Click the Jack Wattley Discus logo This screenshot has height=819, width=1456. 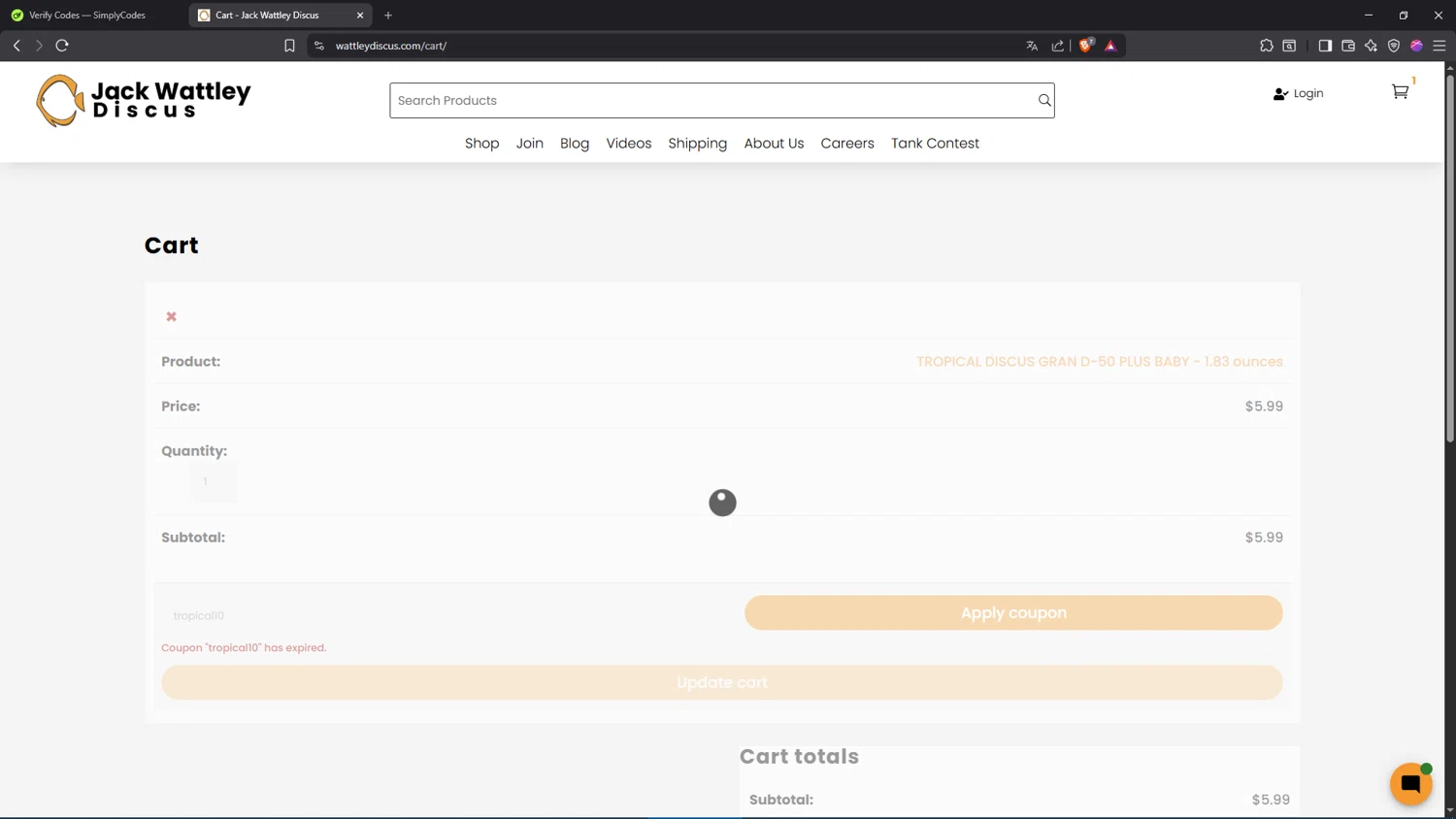[144, 100]
